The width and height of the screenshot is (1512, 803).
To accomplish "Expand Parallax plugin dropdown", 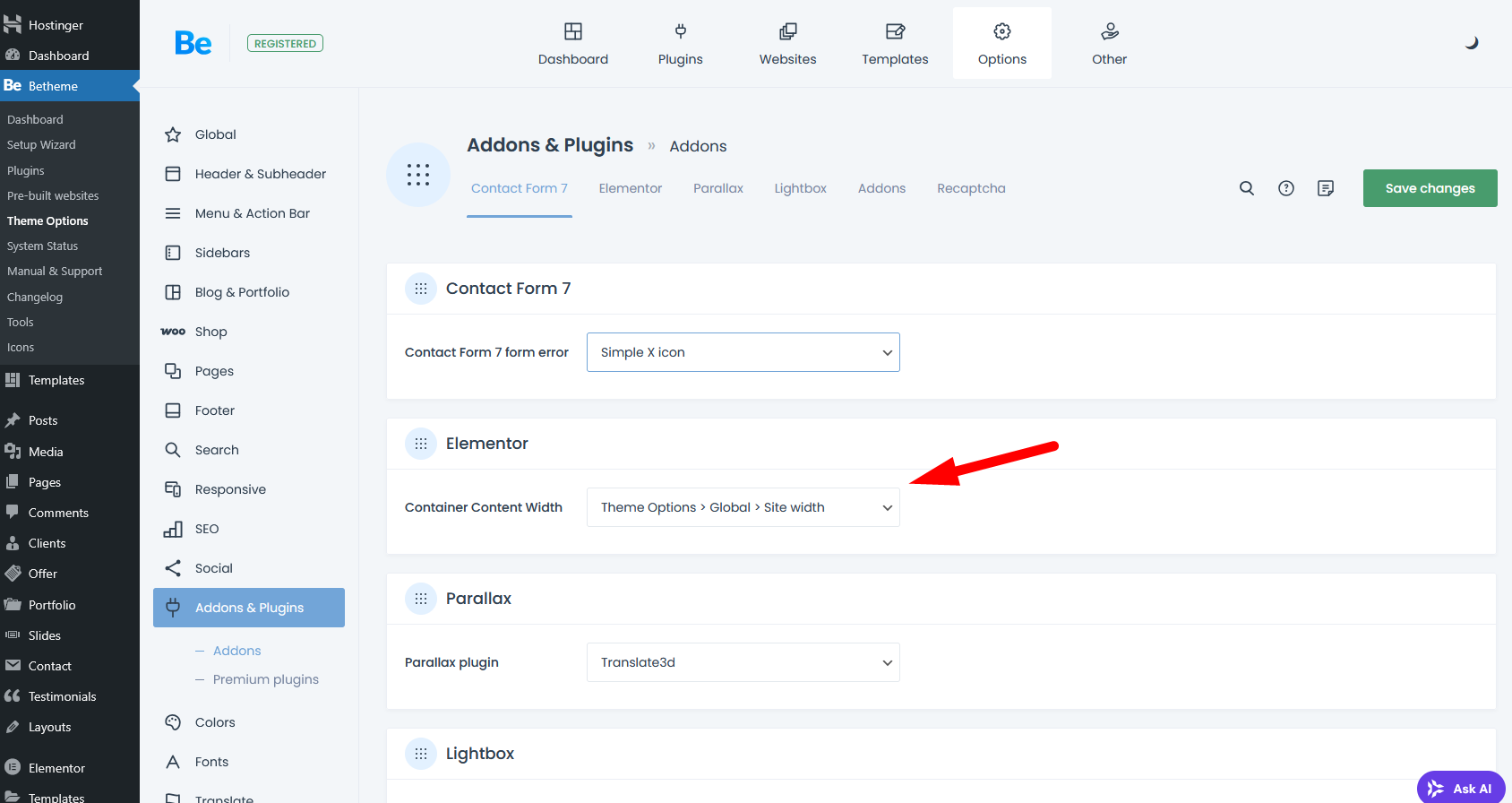I will (743, 662).
